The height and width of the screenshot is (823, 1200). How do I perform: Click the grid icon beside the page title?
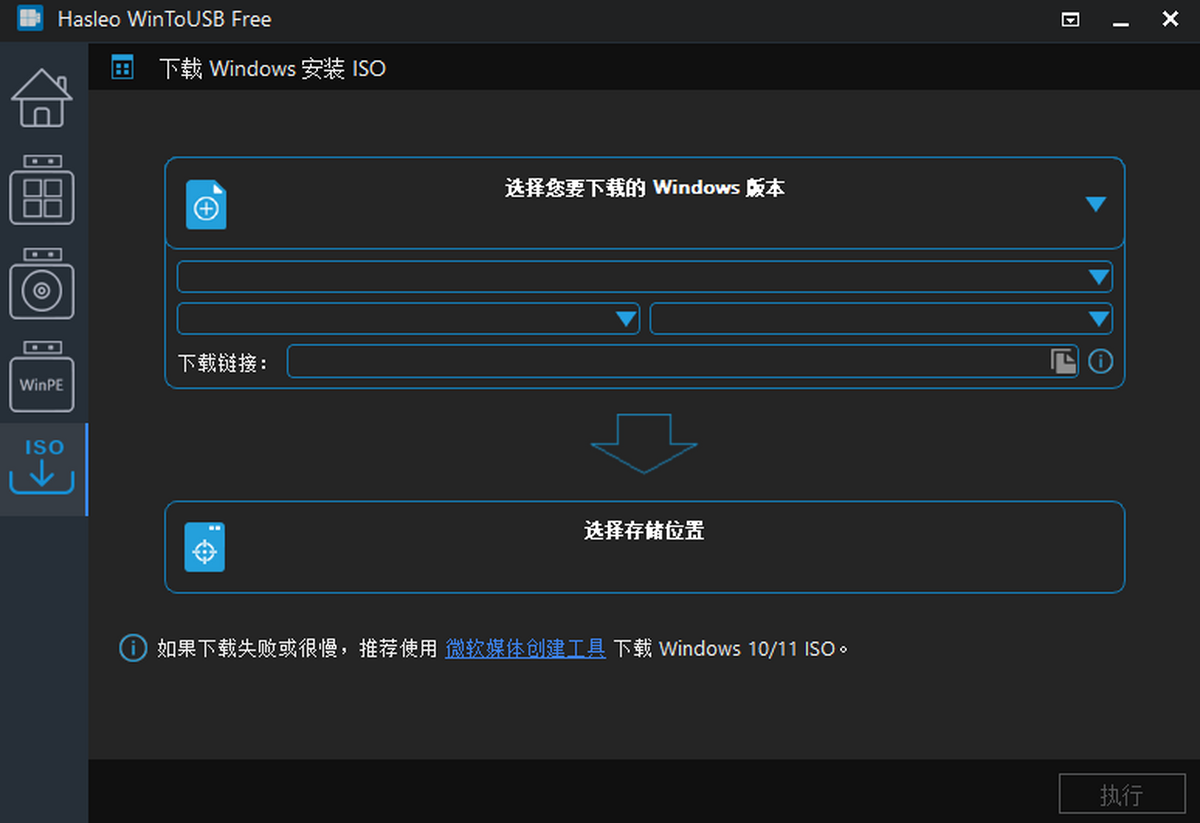pyautogui.click(x=123, y=68)
